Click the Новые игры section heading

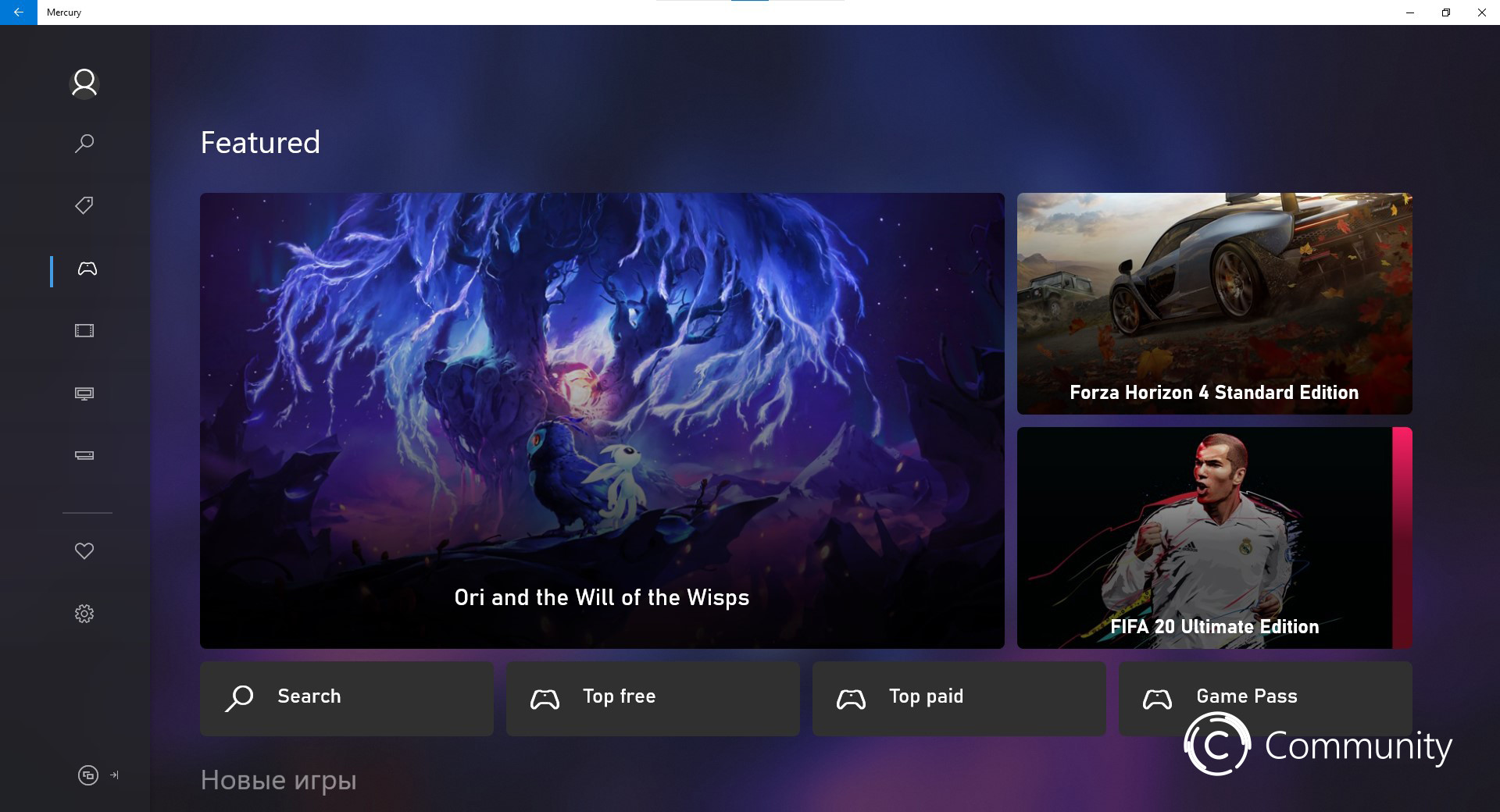point(277,779)
